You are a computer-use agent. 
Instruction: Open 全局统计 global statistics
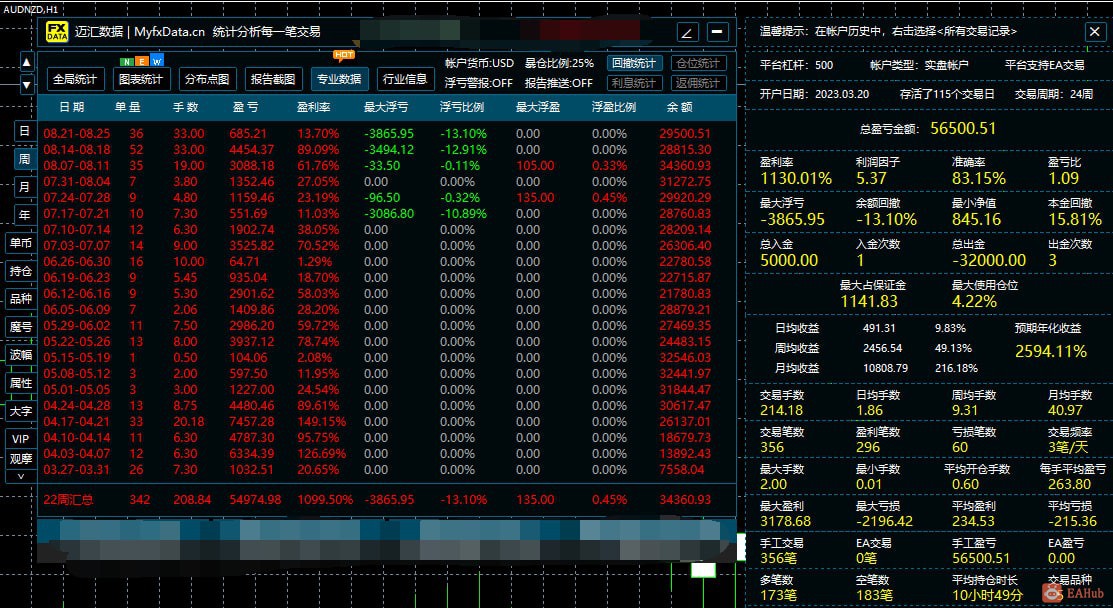coord(76,79)
